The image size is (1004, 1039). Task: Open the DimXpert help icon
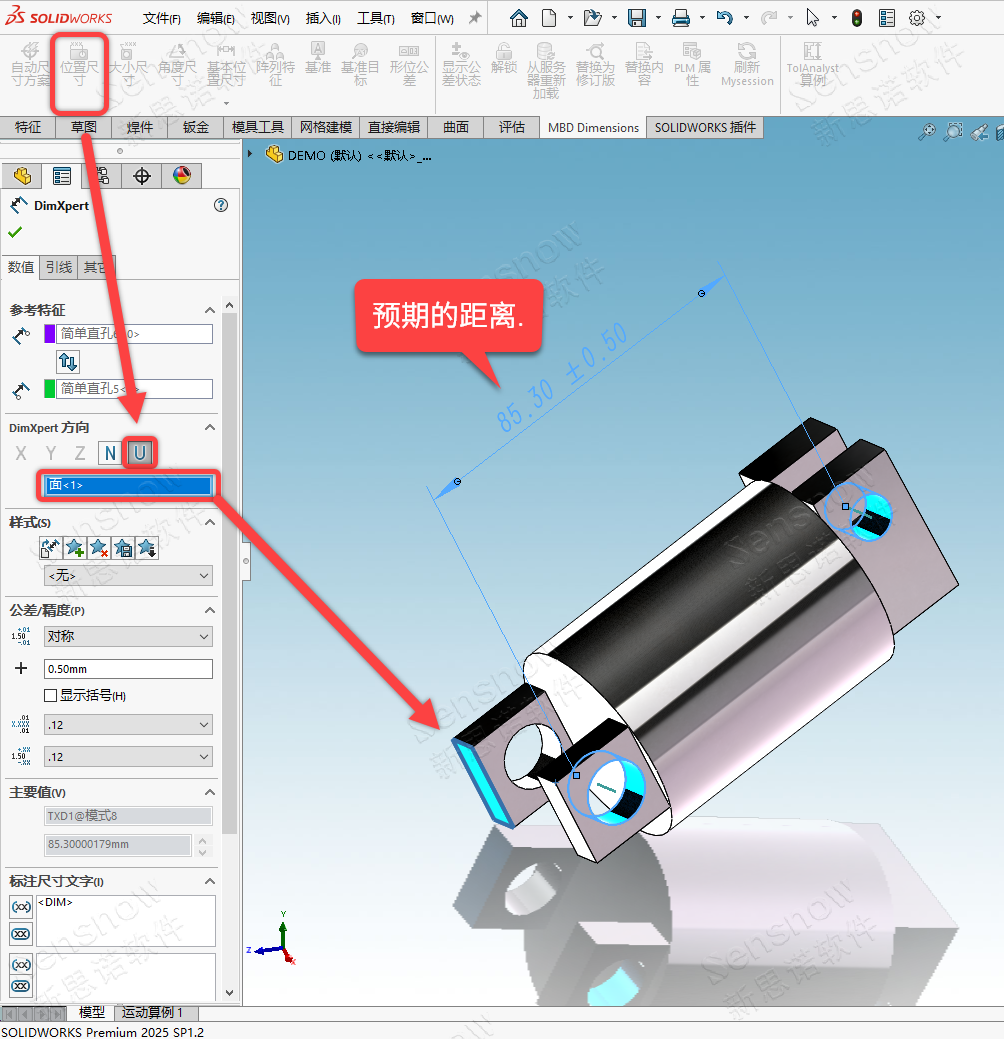coord(221,205)
